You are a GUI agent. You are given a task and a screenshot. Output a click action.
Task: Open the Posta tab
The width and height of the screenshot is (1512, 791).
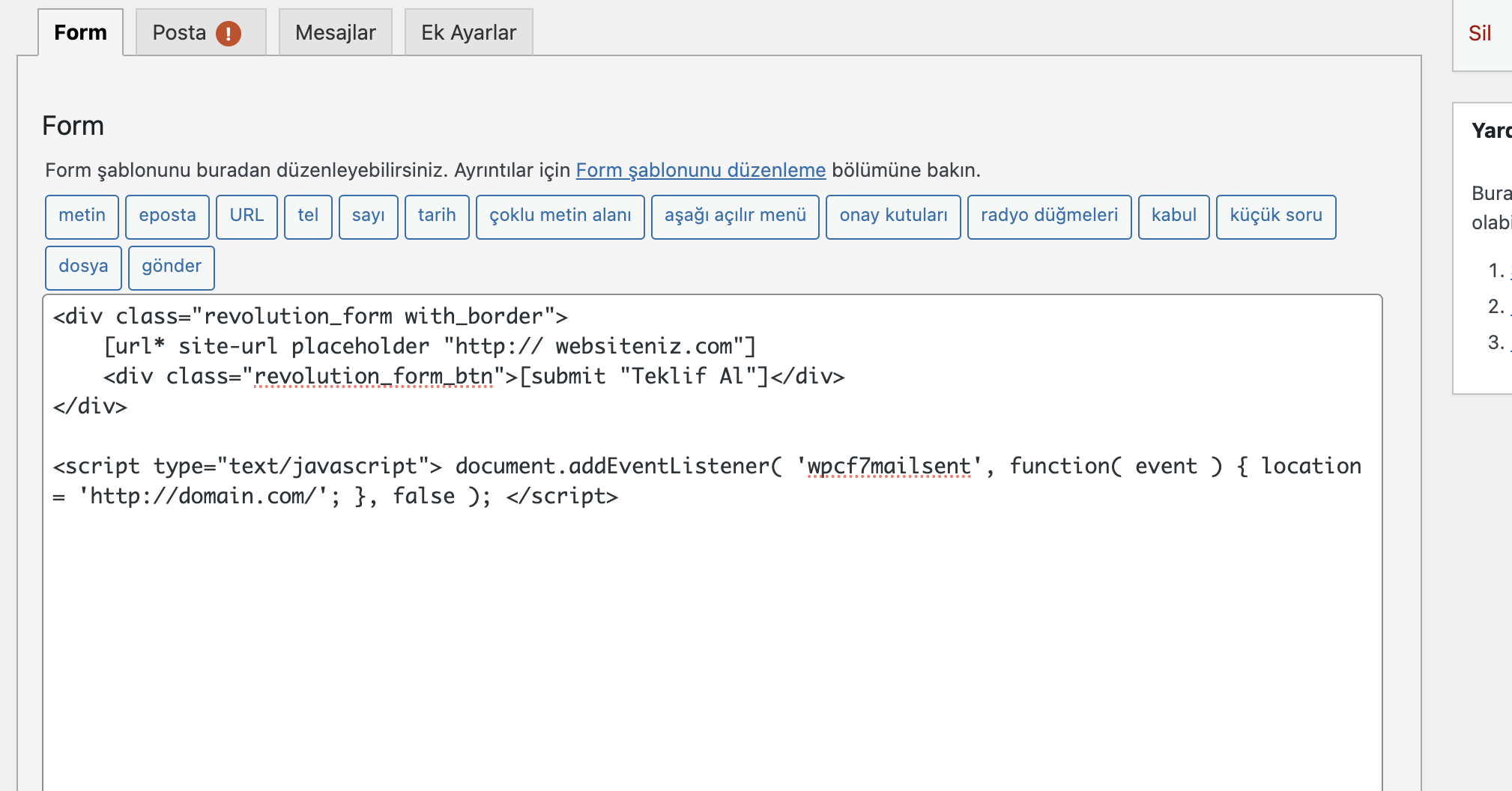coord(201,32)
